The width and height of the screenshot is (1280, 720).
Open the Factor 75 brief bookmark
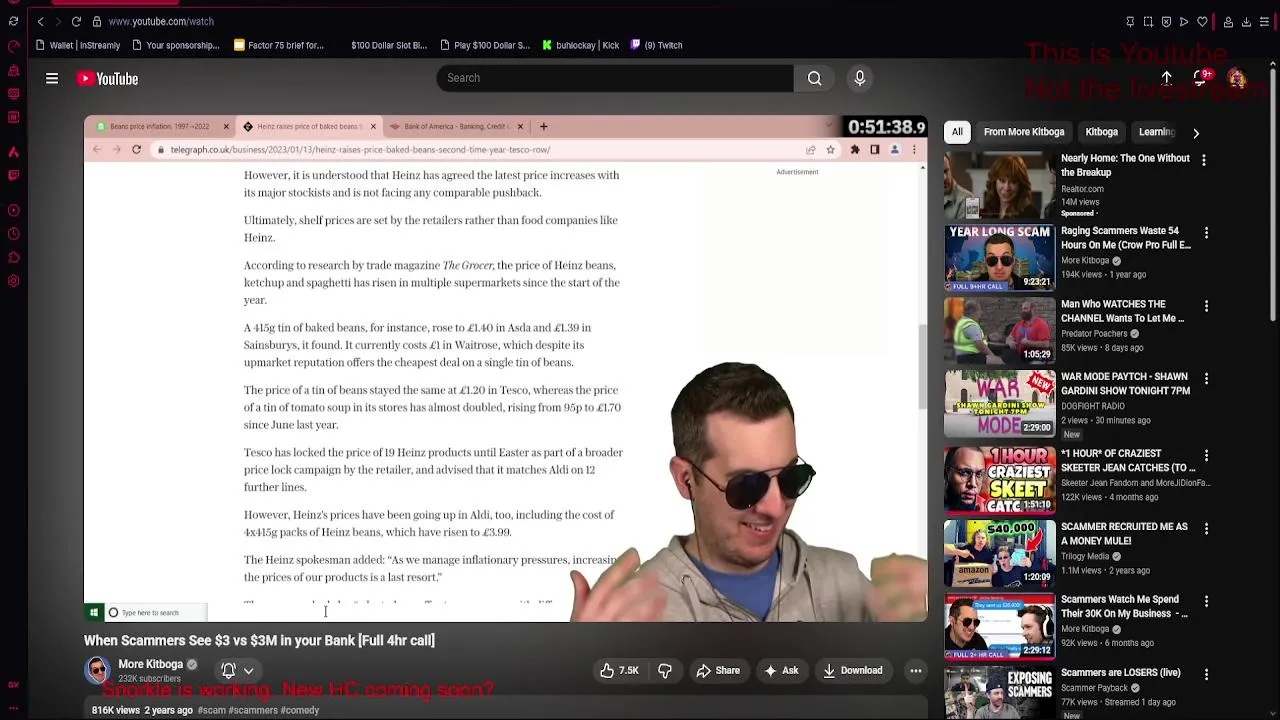click(x=279, y=45)
